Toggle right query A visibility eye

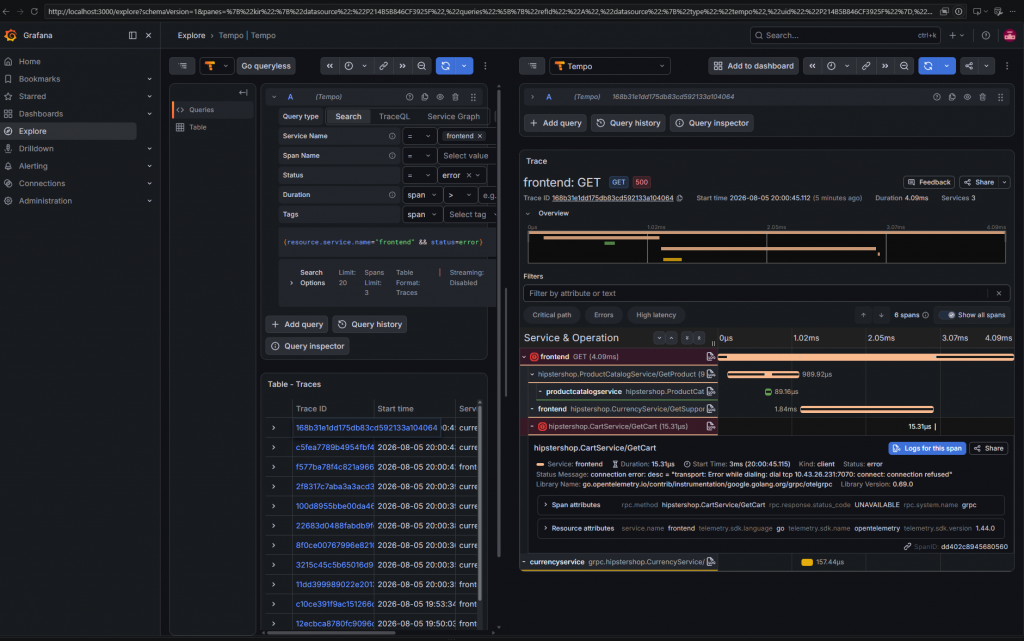point(967,97)
